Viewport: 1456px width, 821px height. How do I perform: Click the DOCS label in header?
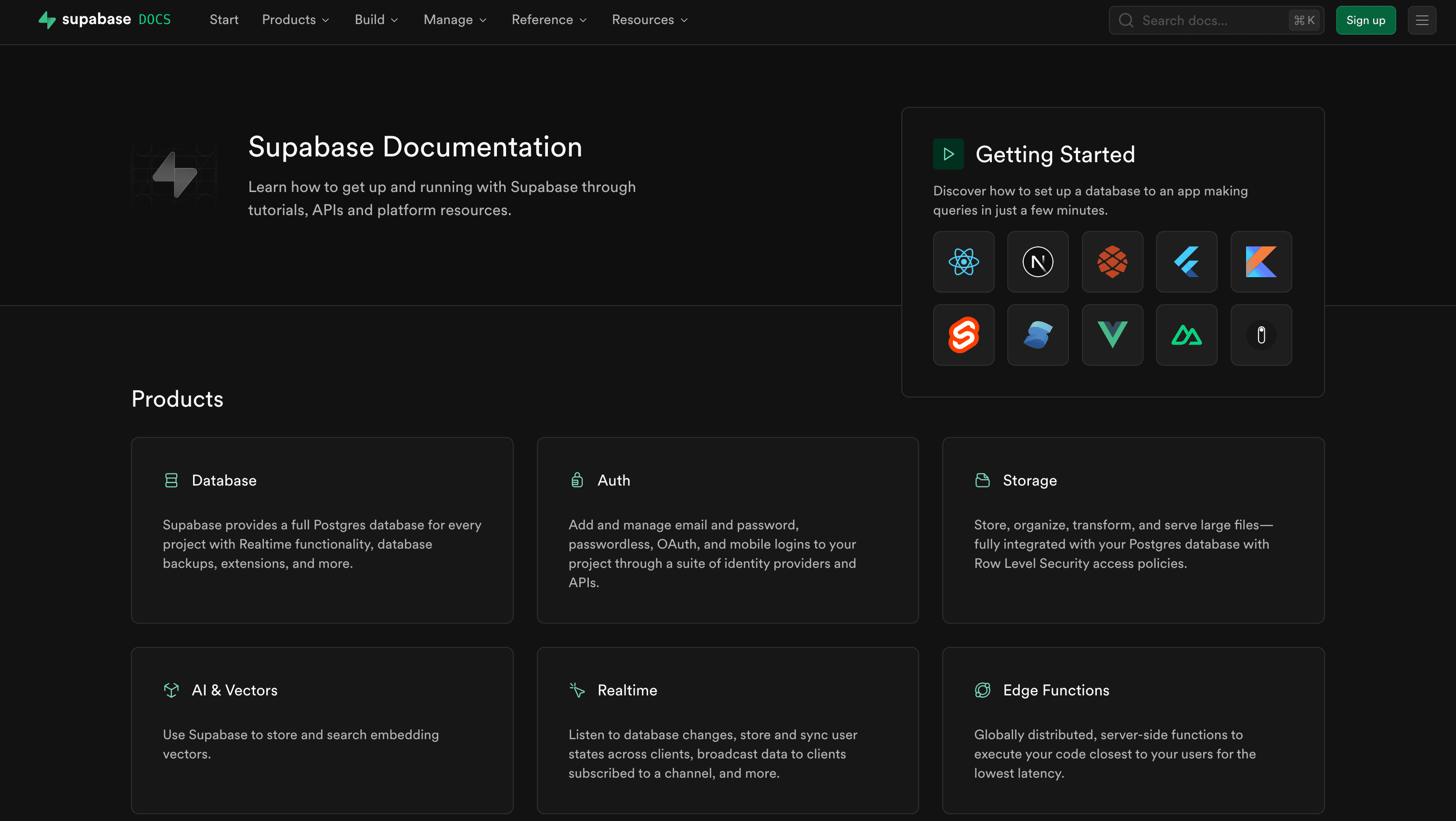[x=154, y=20]
